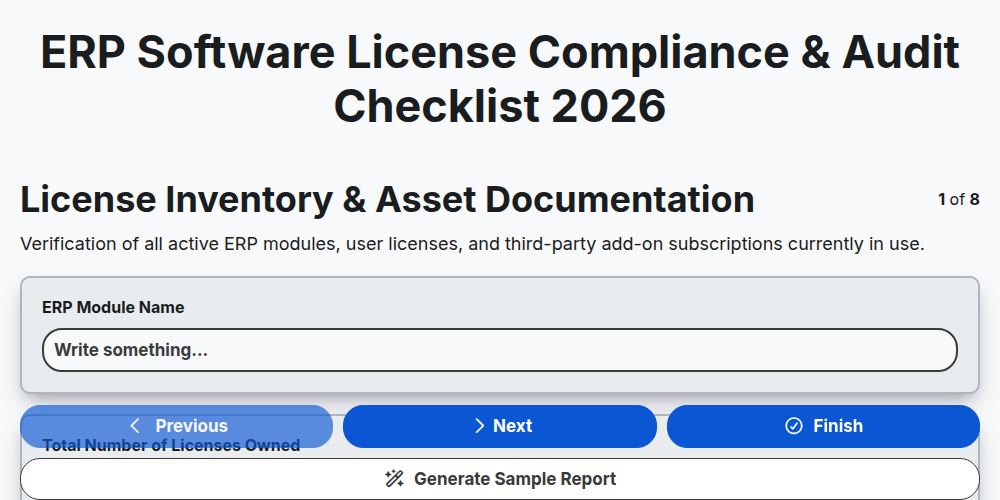Go back with the Previous button
Screen dimensions: 1000x500
(177, 426)
